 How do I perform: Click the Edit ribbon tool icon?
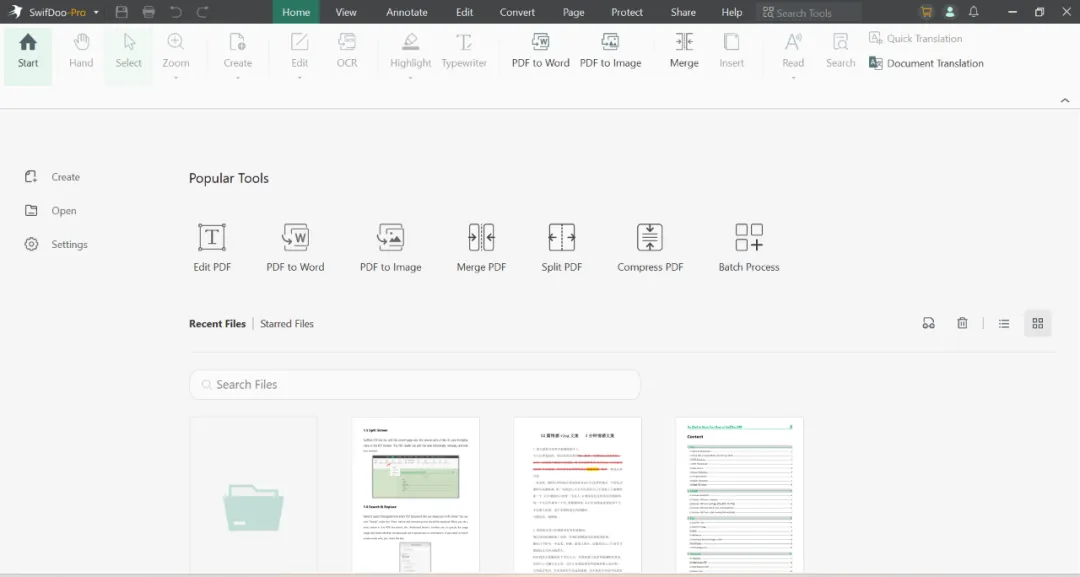point(300,43)
